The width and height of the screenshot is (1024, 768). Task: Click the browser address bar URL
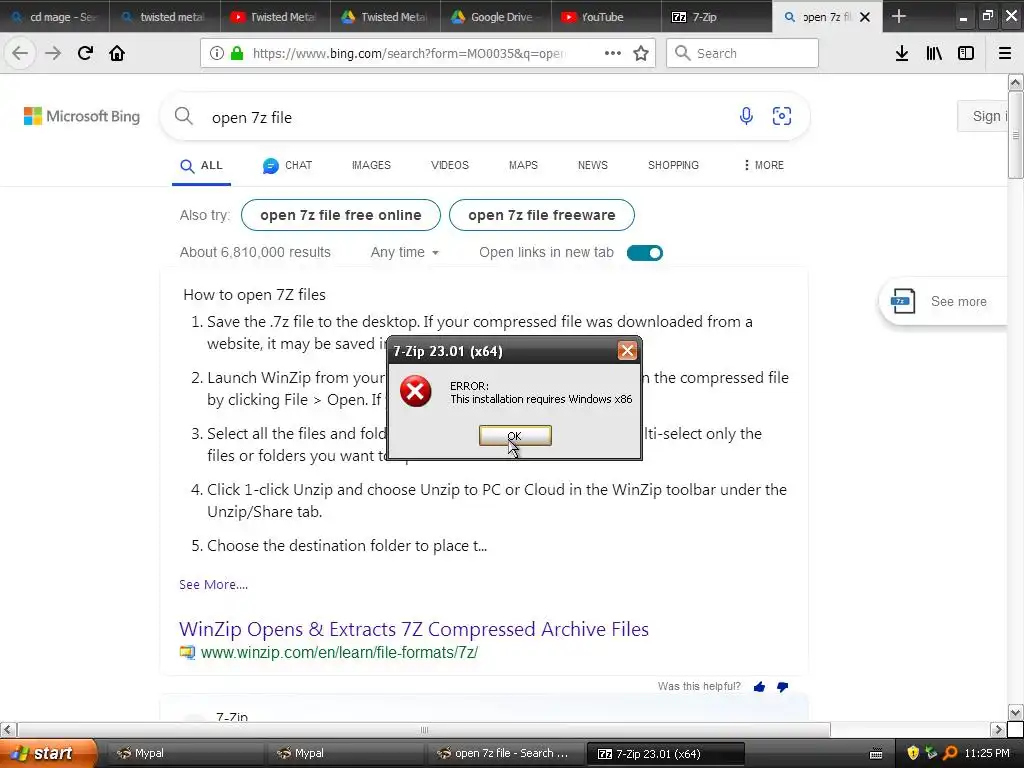tap(409, 54)
